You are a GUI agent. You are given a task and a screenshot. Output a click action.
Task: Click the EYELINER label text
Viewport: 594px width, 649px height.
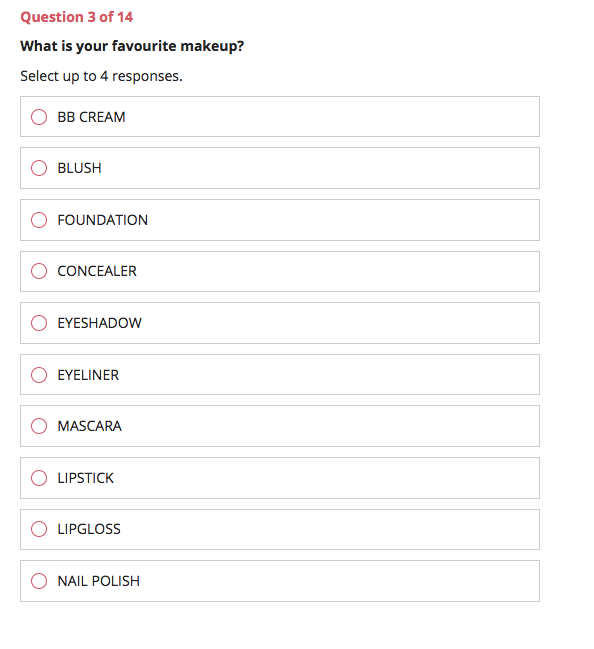tap(88, 375)
